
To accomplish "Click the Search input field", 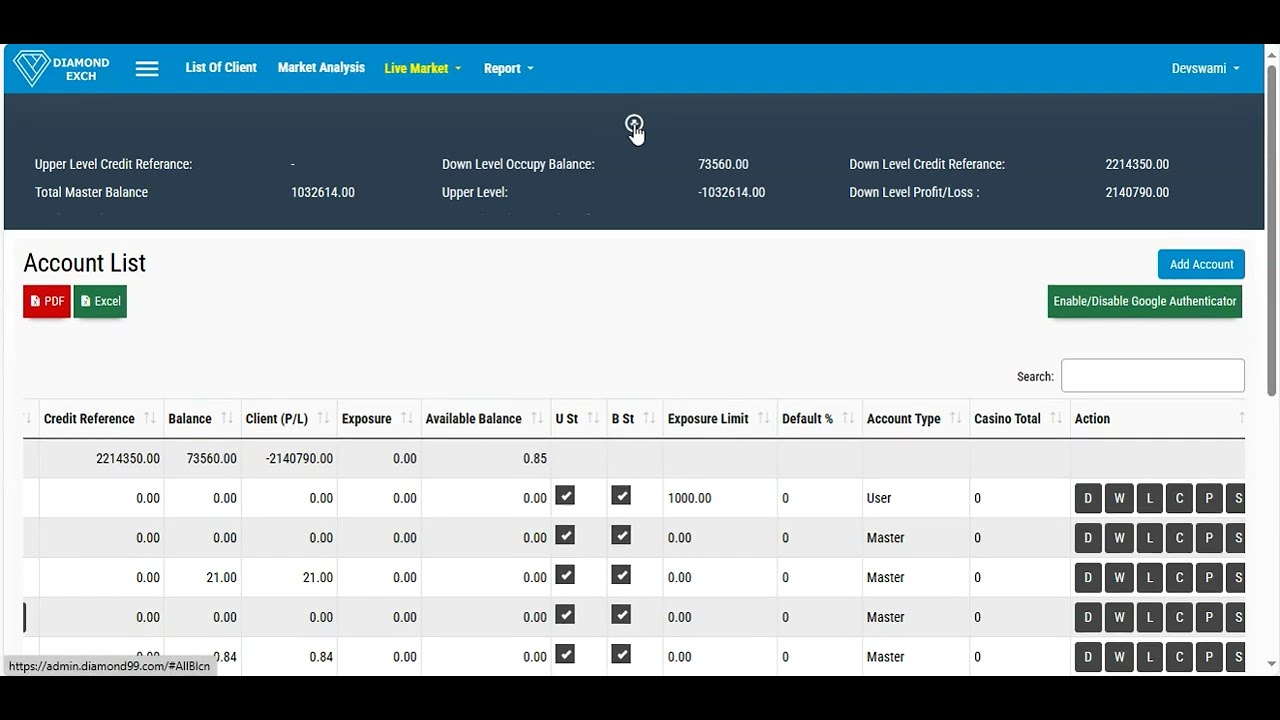I will 1153,376.
